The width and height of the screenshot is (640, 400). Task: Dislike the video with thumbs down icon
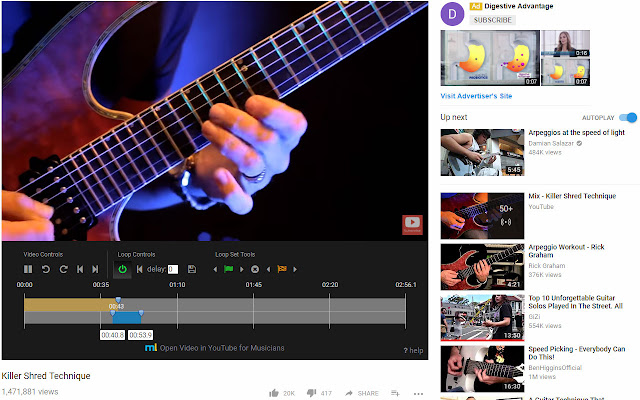click(311, 393)
